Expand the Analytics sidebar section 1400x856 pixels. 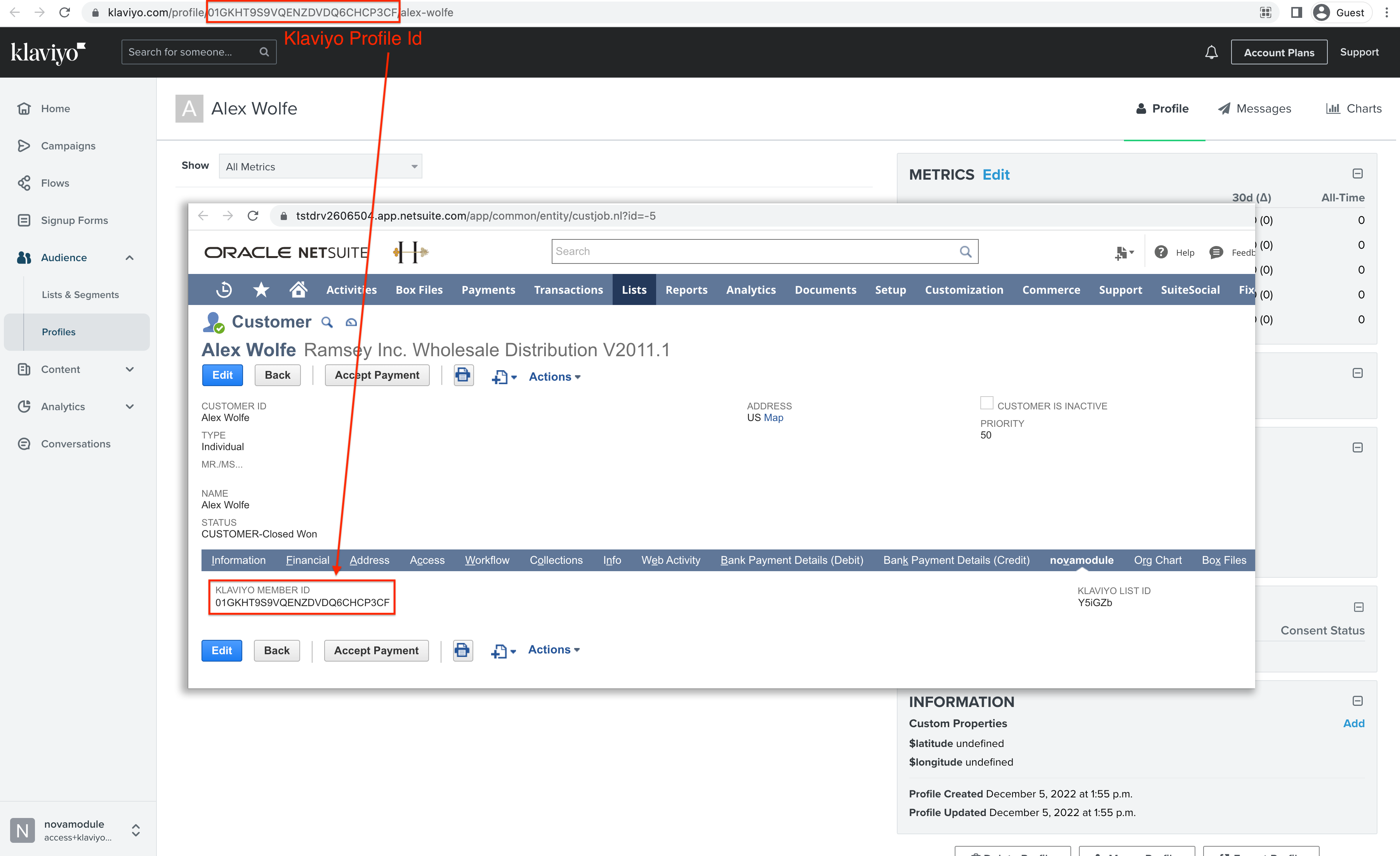[x=130, y=407]
